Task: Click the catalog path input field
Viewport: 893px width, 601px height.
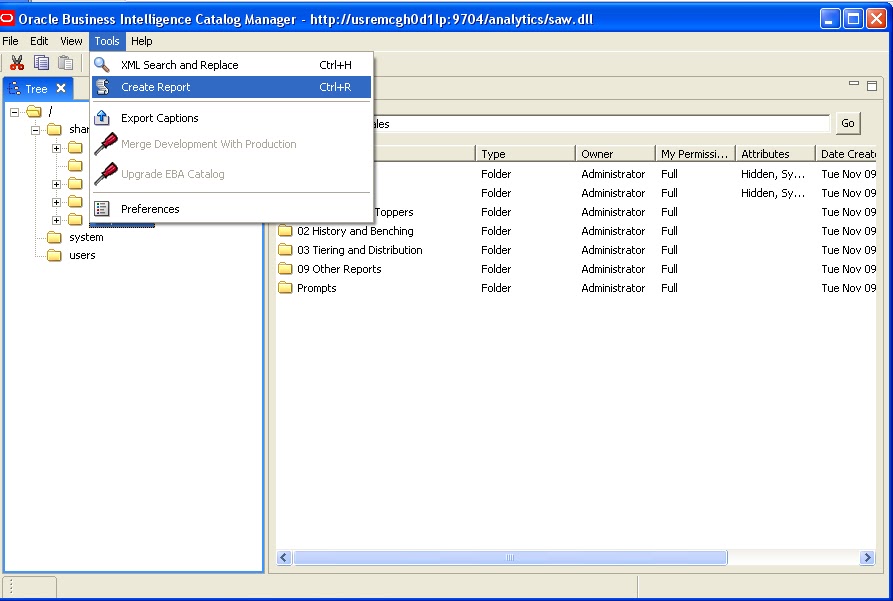Action: pyautogui.click(x=601, y=124)
